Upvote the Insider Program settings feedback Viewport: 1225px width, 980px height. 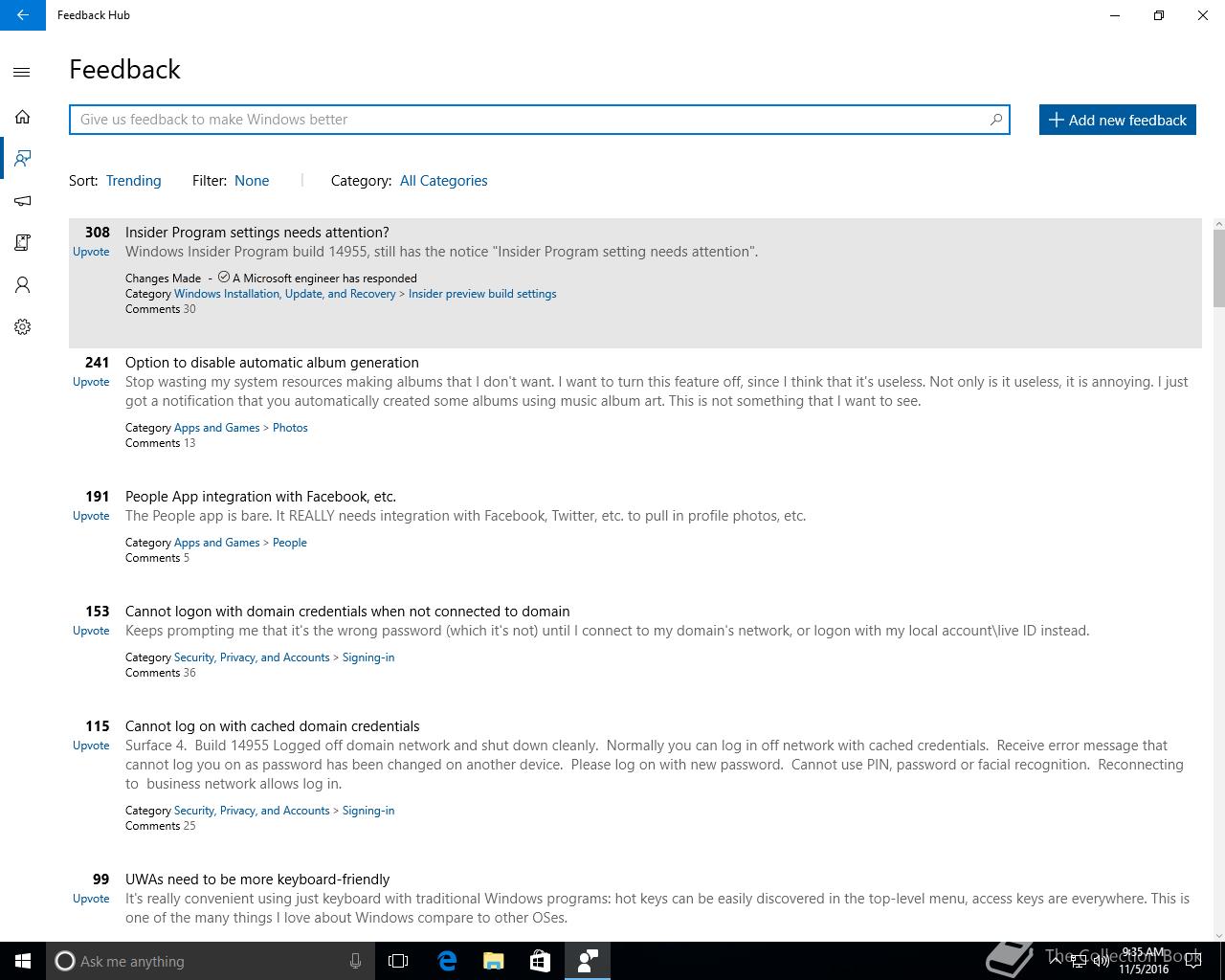pos(91,252)
